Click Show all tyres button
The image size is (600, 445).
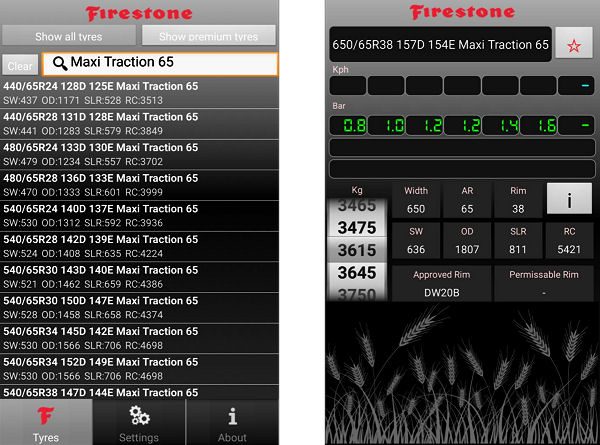point(68,36)
